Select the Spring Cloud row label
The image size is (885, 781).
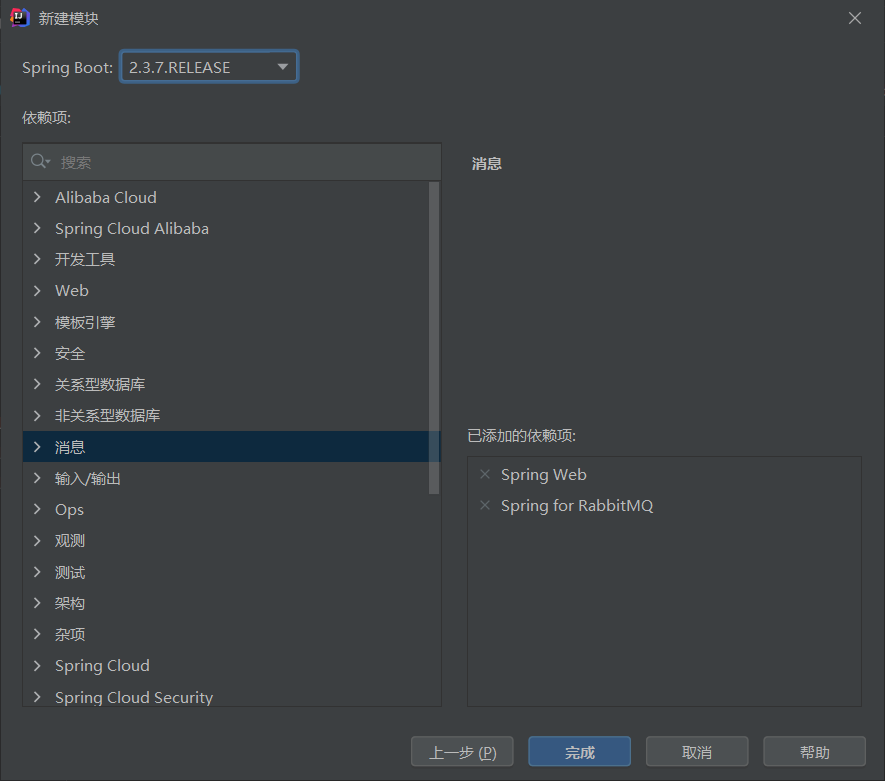tap(102, 666)
